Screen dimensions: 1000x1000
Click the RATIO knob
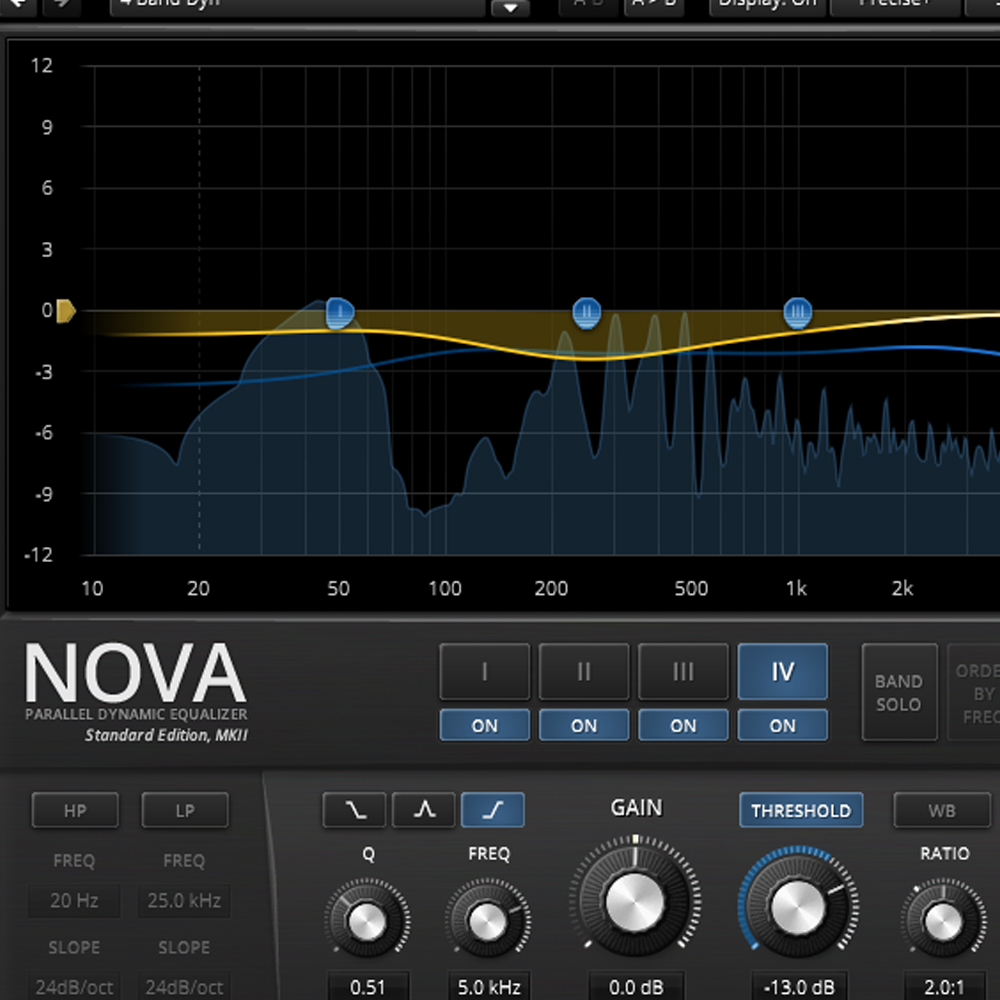(x=943, y=921)
